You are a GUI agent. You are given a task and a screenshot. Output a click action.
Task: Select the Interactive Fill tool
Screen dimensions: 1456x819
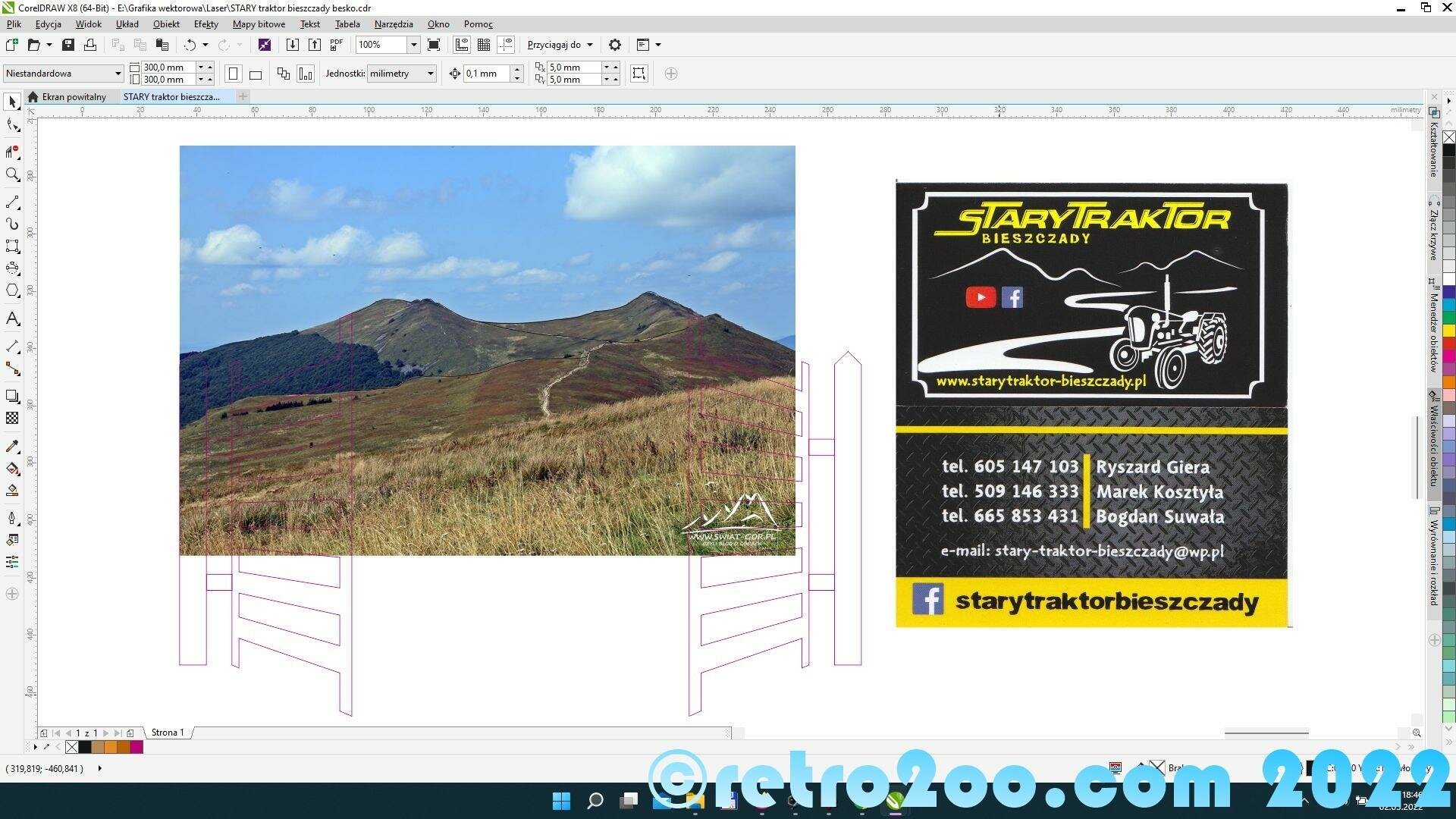pyautogui.click(x=12, y=468)
